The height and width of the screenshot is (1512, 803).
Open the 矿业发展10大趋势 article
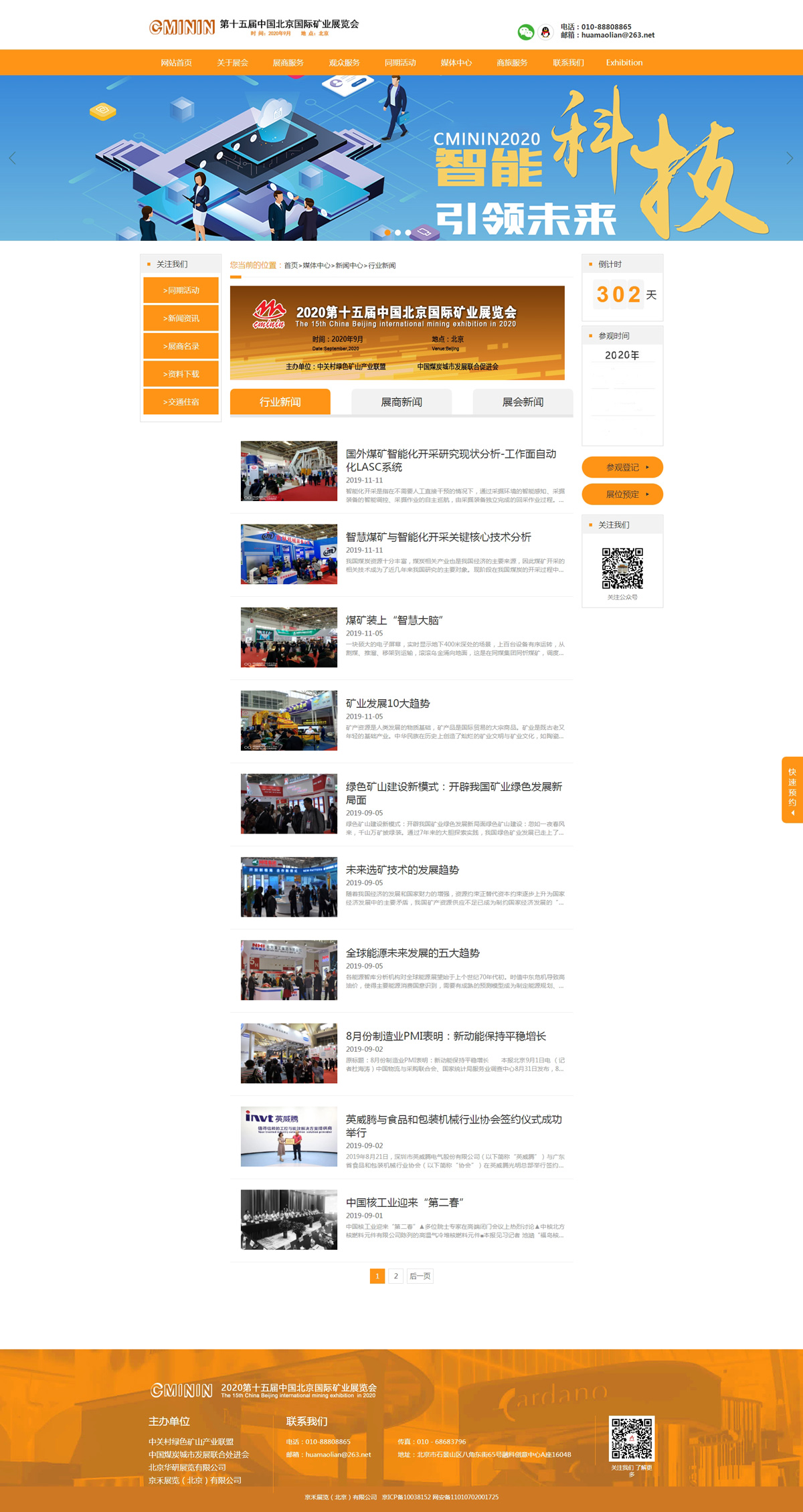coord(387,703)
